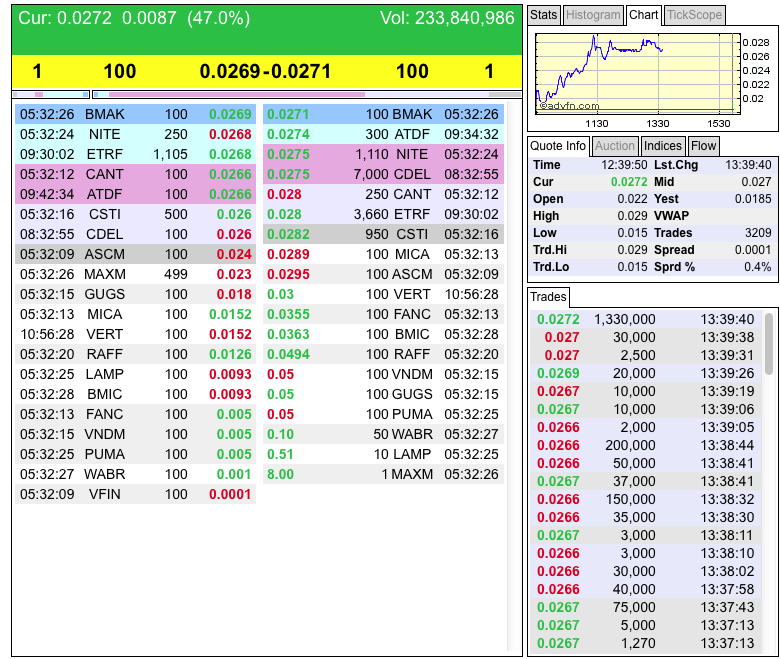Switch to the Histogram tab
Image resolution: width=780 pixels, height=659 pixels.
click(593, 15)
